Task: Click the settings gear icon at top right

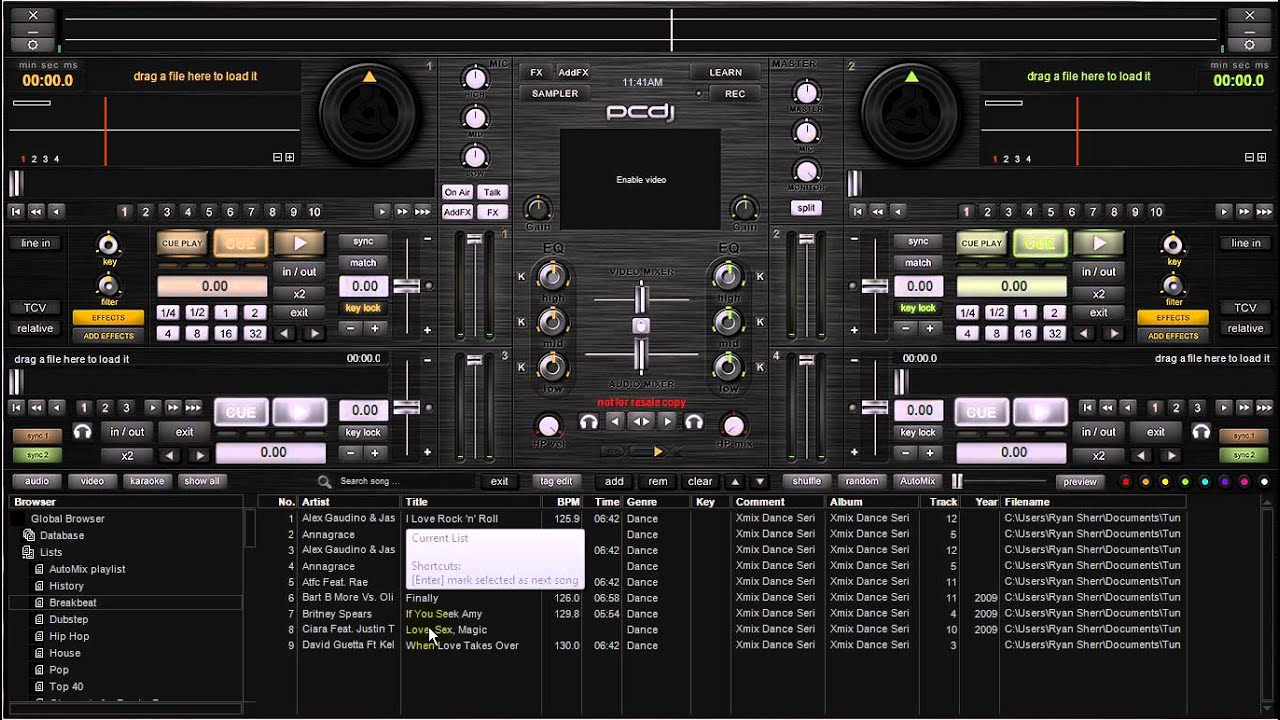Action: click(1249, 44)
